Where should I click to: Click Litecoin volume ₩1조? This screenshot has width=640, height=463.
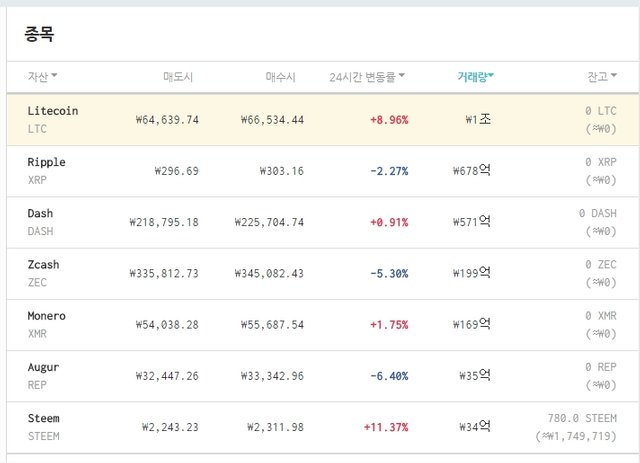coord(478,119)
